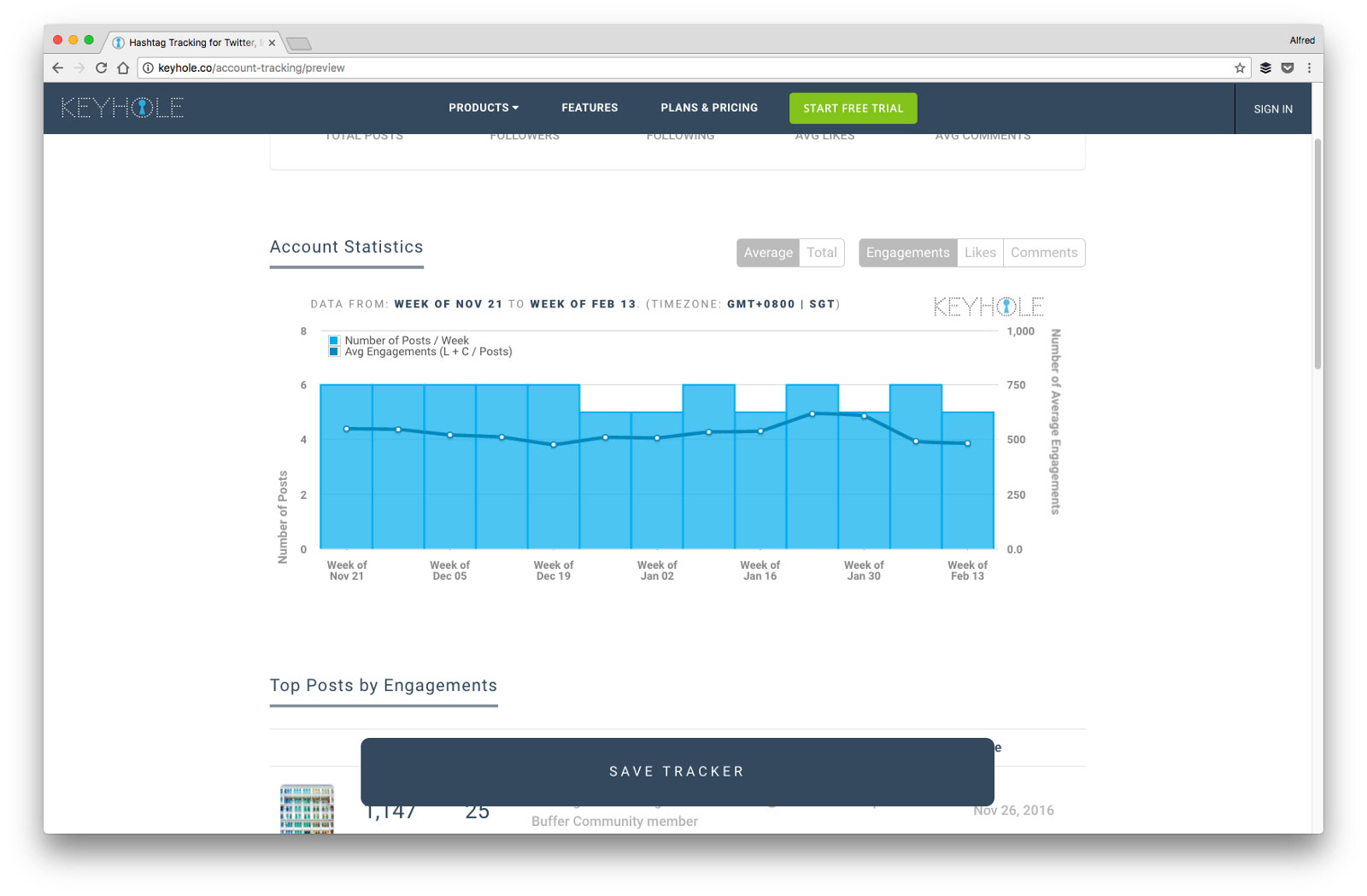This screenshot has height=896, width=1367.
Task: Show Comments metric in chart
Action: [1044, 253]
